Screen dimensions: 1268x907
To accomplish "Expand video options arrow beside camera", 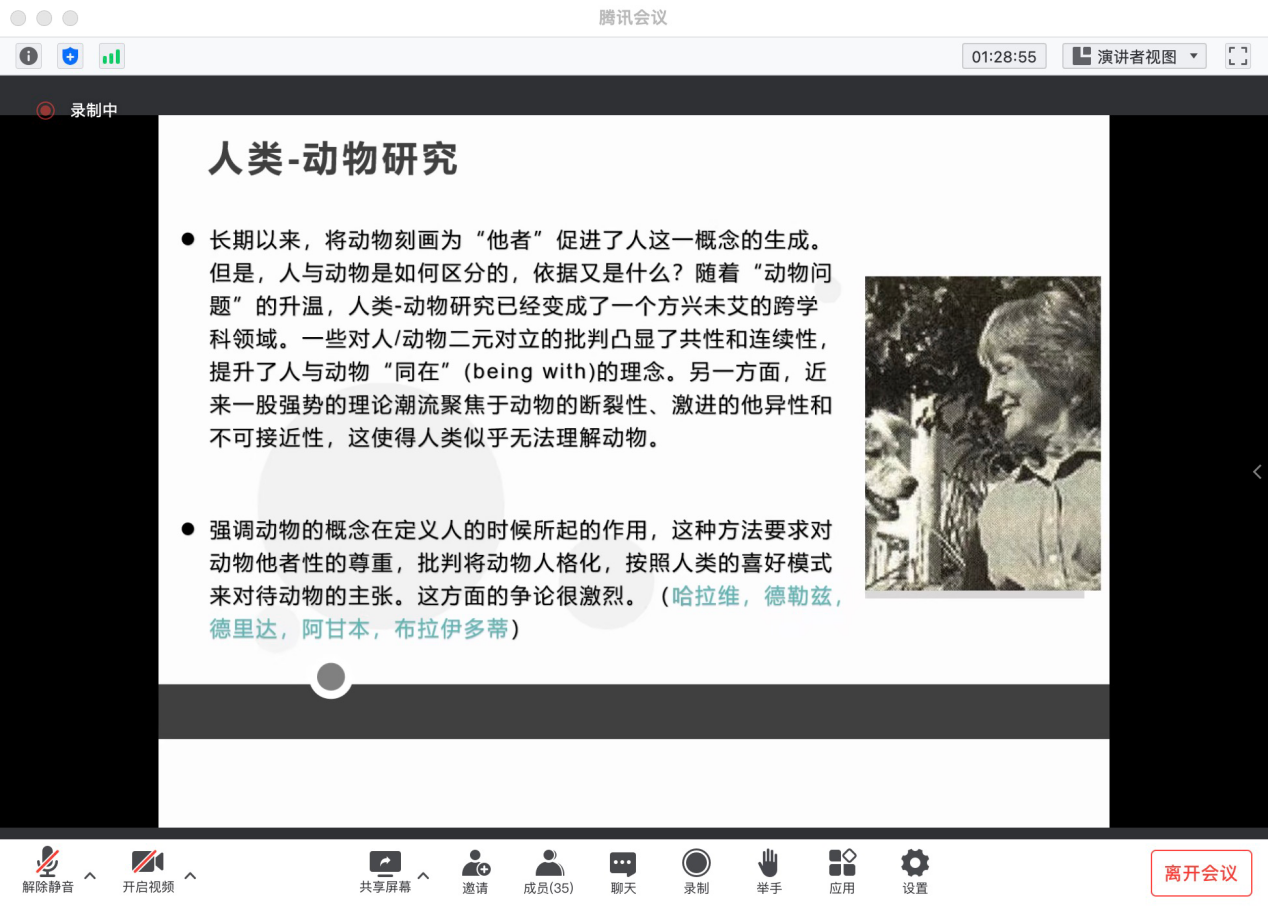I will click(190, 876).
